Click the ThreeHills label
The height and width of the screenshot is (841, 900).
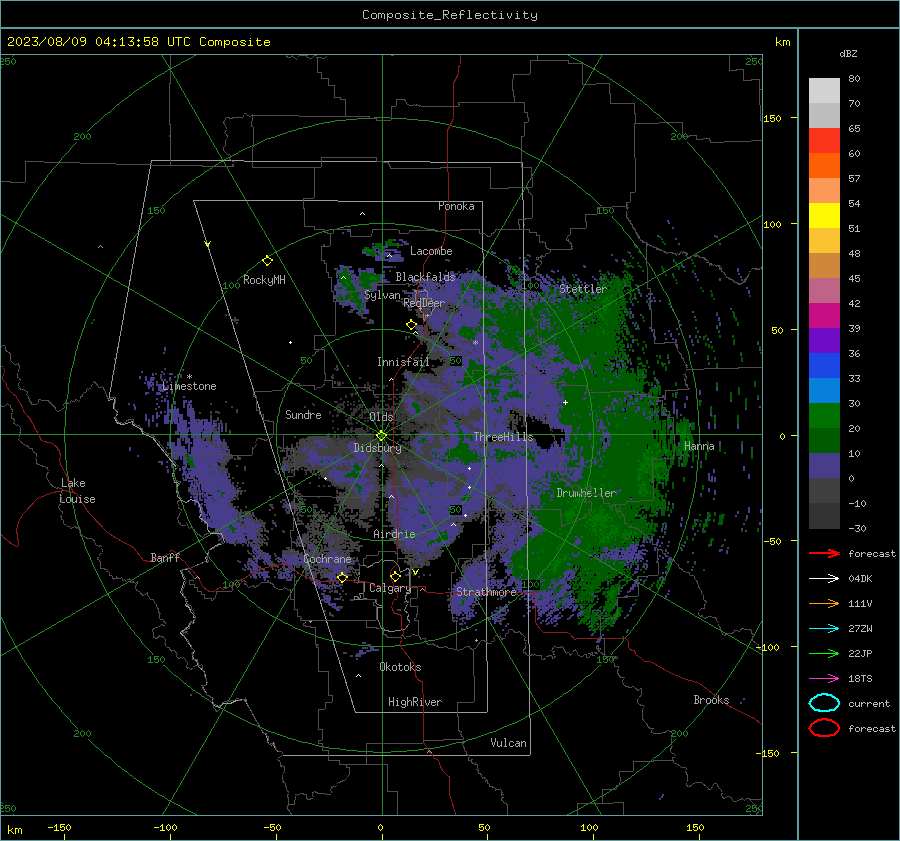tap(503, 437)
